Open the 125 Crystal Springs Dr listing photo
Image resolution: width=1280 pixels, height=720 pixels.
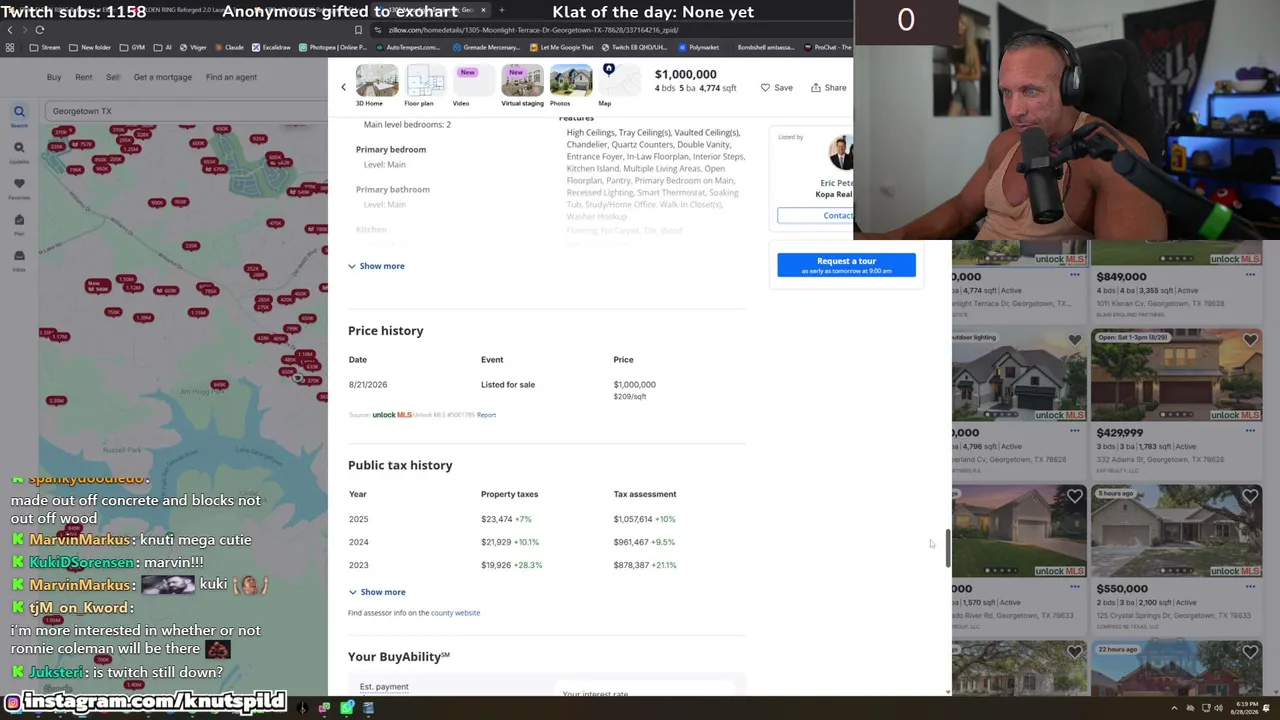point(1176,531)
